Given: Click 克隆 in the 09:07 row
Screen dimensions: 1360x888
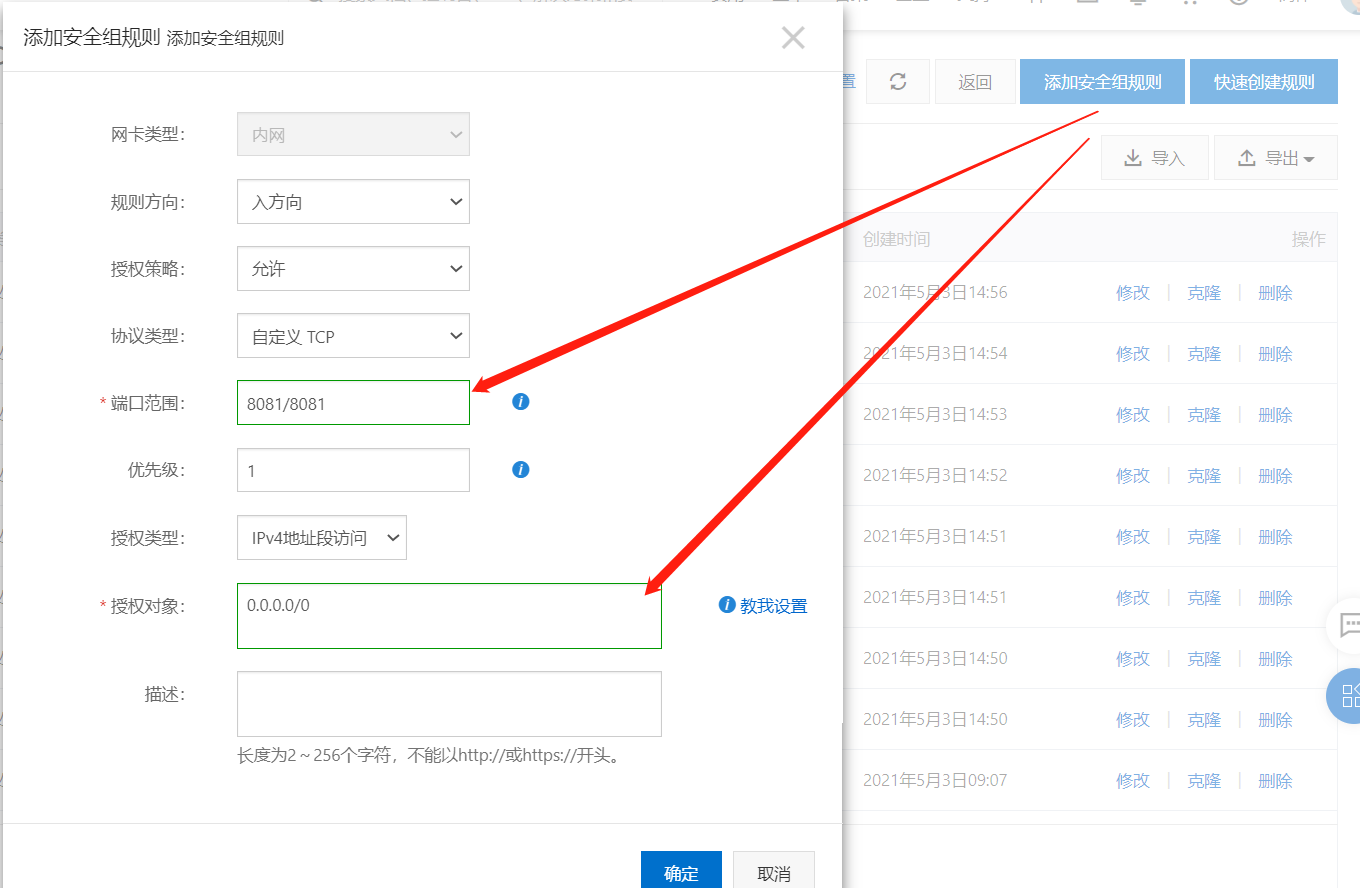Looking at the screenshot, I should (1204, 781).
